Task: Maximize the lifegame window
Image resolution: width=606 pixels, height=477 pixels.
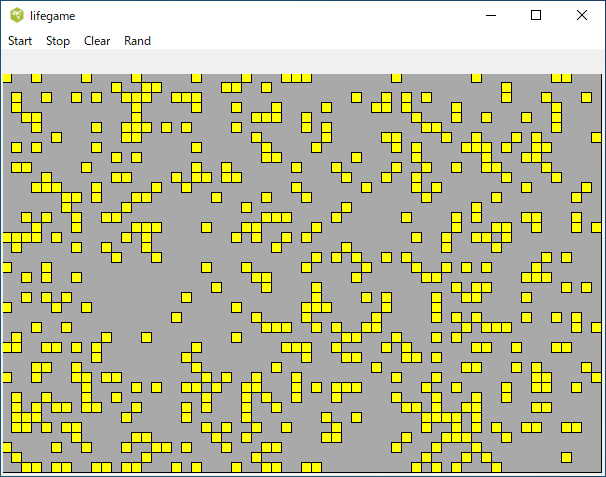Action: point(536,15)
